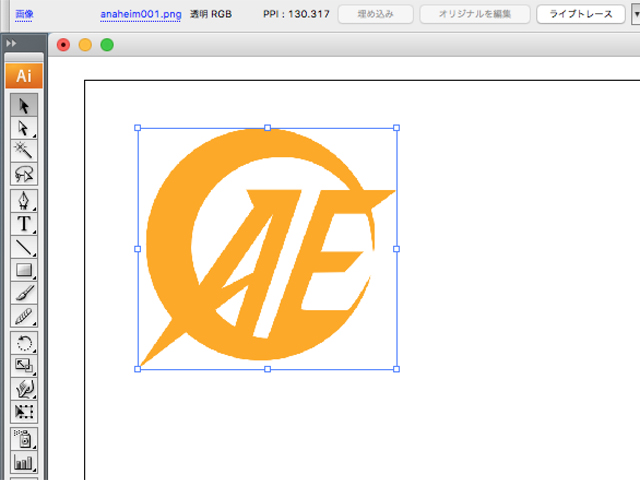Viewport: 640px width, 480px height.
Task: Click the ライブトレース button
Action: click(x=581, y=14)
